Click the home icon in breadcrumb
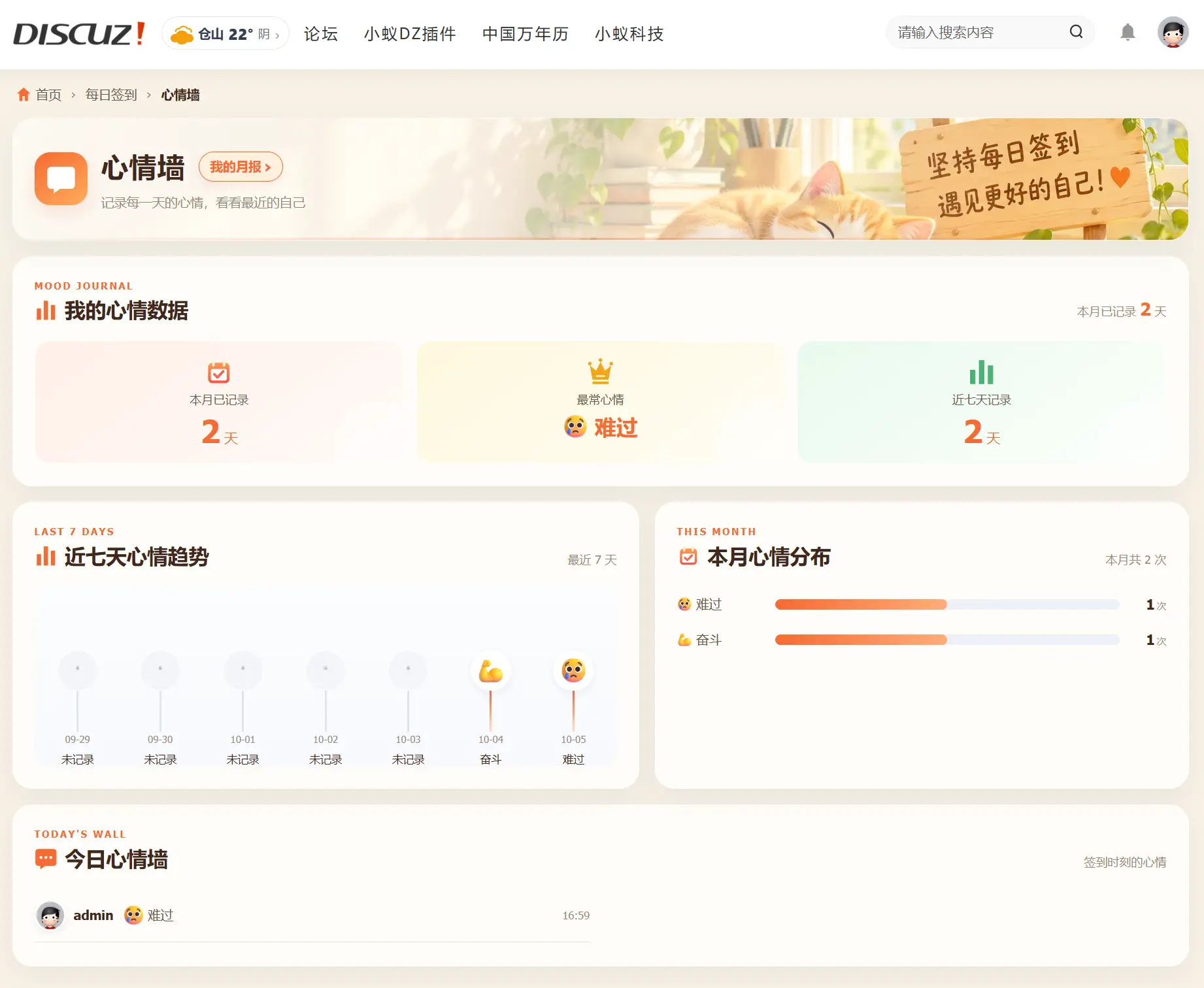This screenshot has width=1204, height=988. coord(24,95)
